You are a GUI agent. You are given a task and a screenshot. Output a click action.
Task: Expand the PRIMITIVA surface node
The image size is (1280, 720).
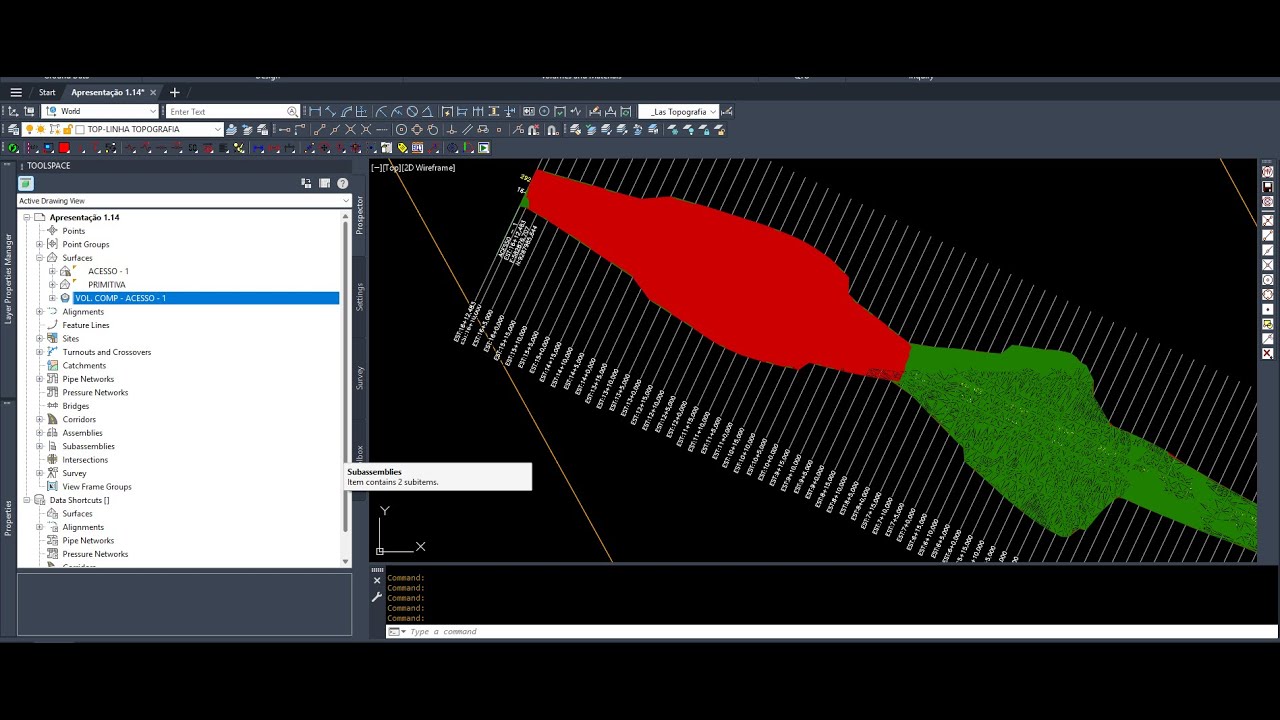53,285
